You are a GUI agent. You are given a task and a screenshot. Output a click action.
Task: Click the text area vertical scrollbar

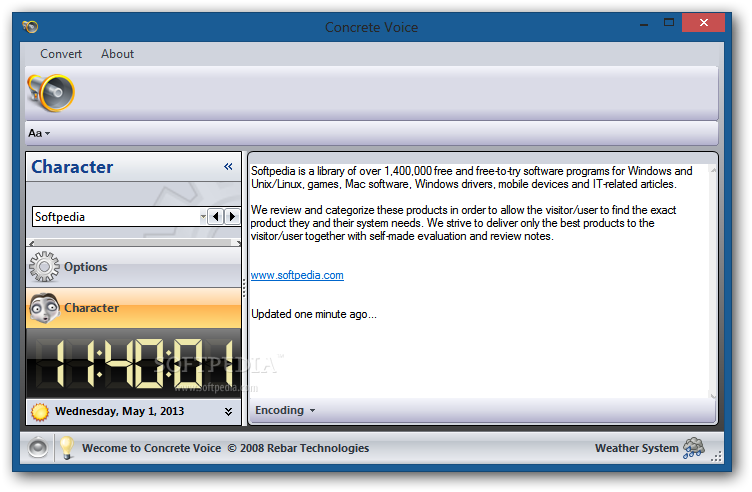pos(713,282)
